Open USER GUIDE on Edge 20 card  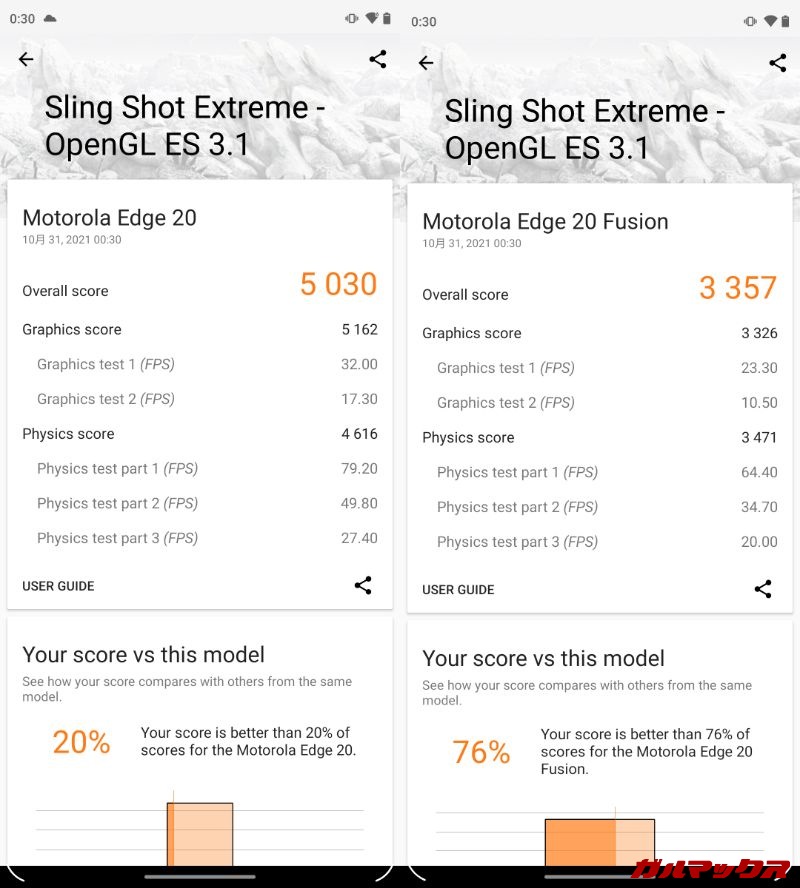[x=58, y=586]
